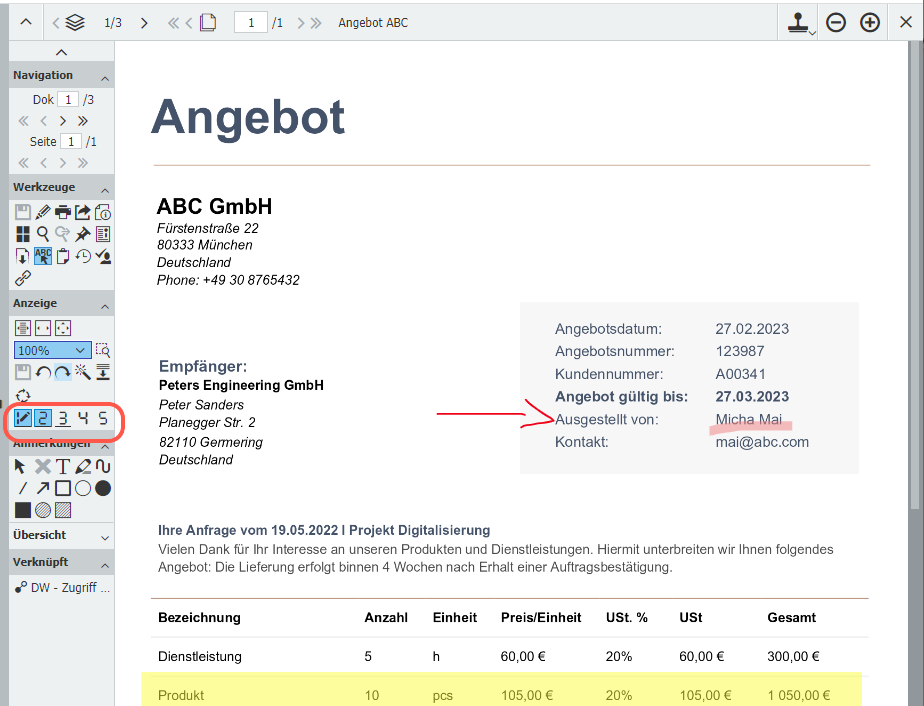The image size is (924, 706).
Task: Download the document with the arrow icon
Action: click(22, 256)
